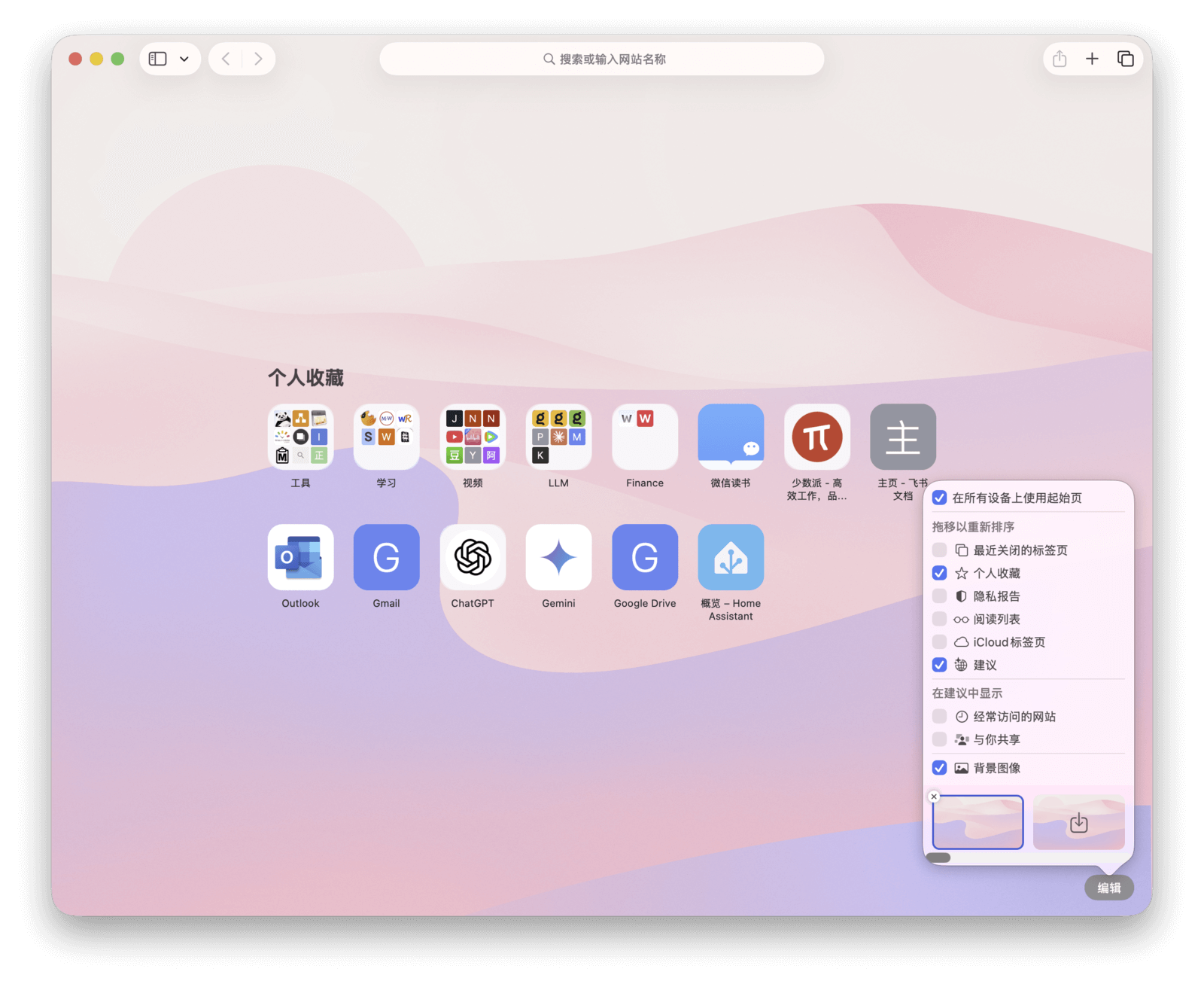Open the Outlook favorite icon
The image size is (1204, 984).
pos(300,557)
